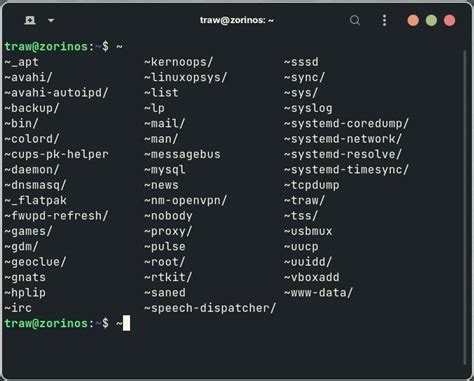Click the ~cups-pk-helper entry
Viewport: 474px width, 381px height.
pos(56,154)
